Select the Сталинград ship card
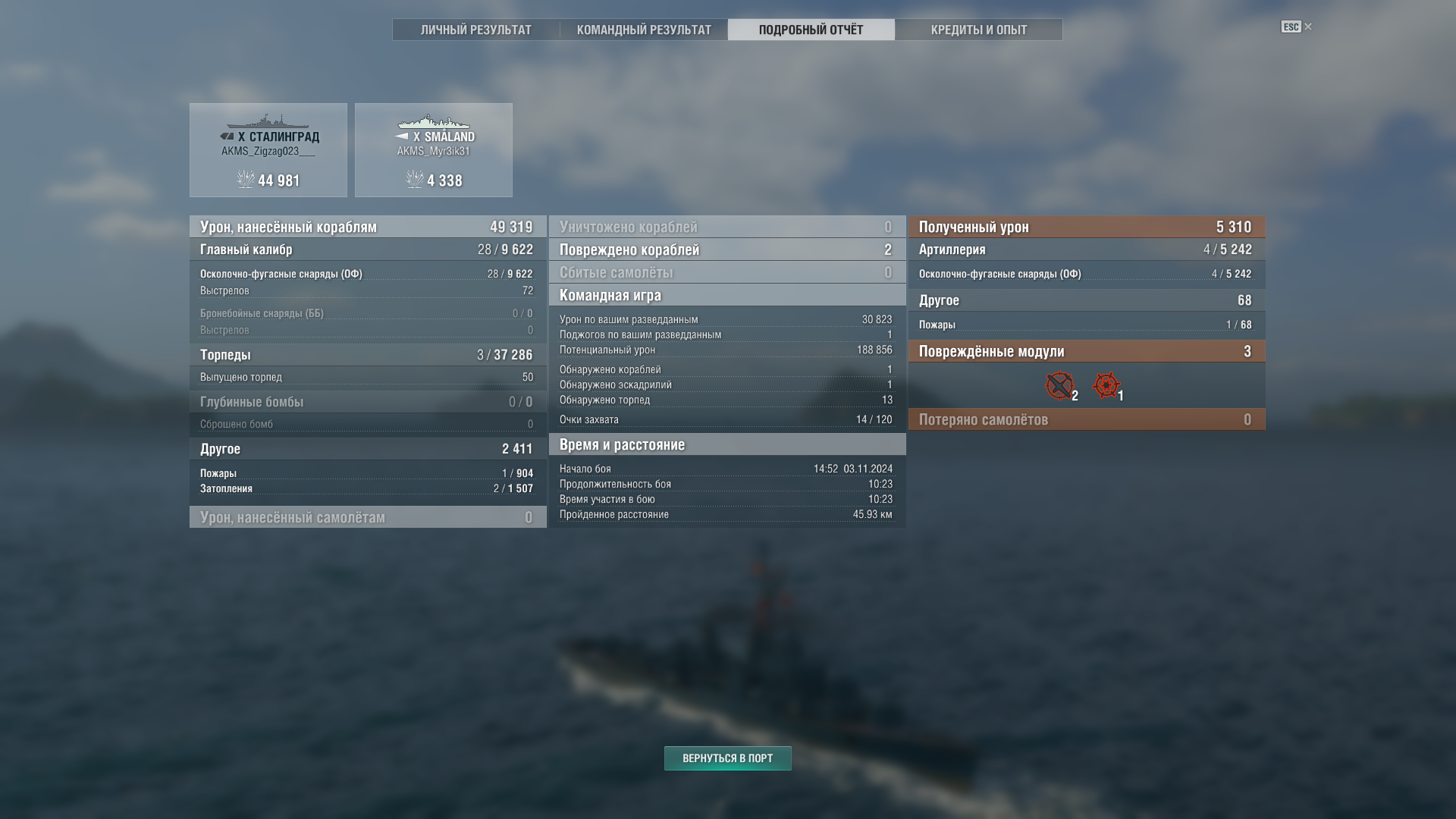This screenshot has width=1456, height=819. click(268, 150)
